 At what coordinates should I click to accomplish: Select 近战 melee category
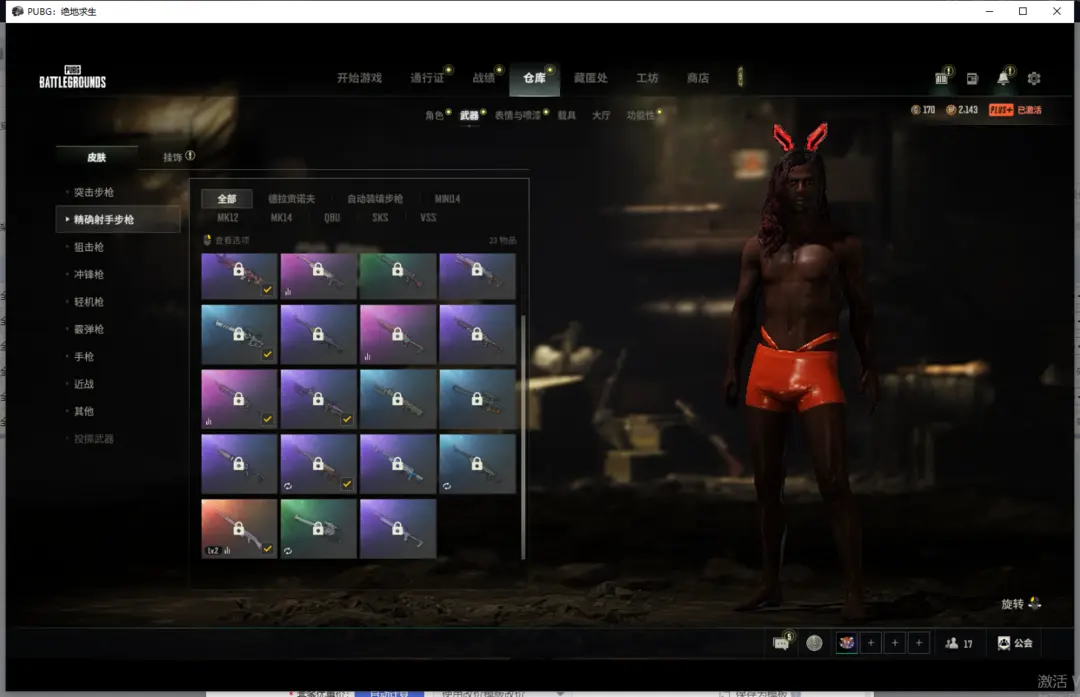click(84, 384)
